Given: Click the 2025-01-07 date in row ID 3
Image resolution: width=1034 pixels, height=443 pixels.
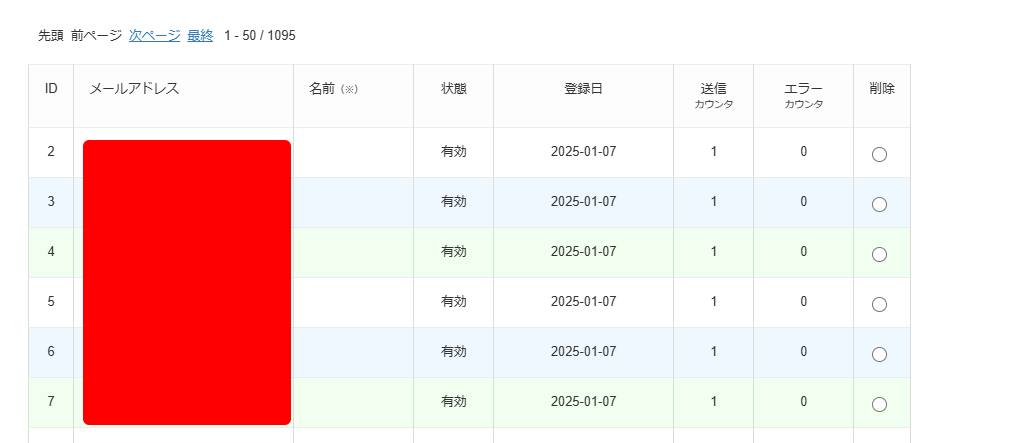Looking at the screenshot, I should [584, 202].
